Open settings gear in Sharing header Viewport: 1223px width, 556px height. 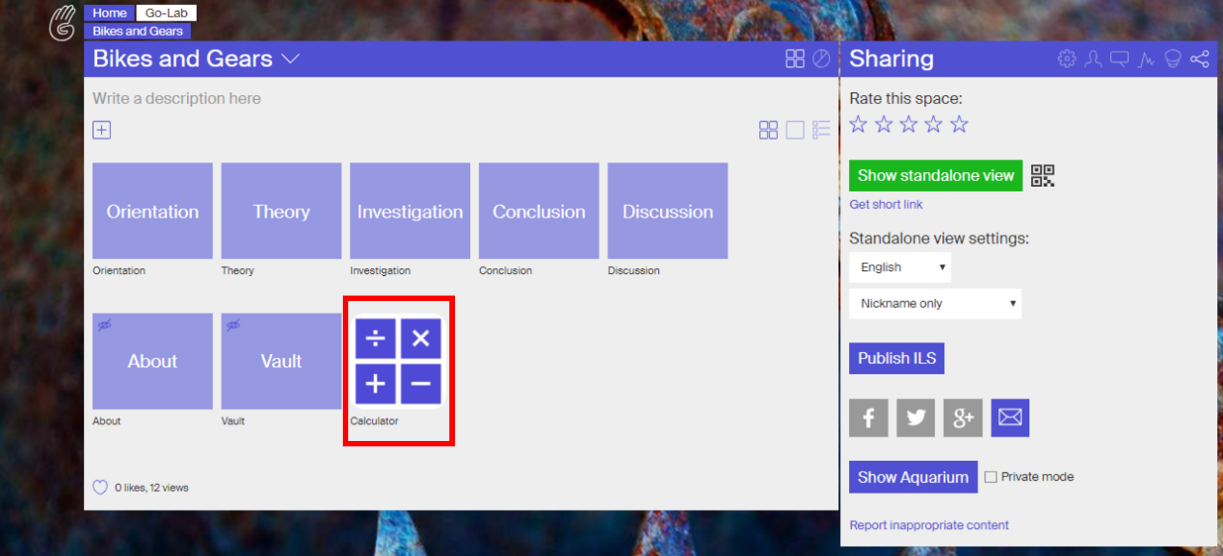[1066, 59]
